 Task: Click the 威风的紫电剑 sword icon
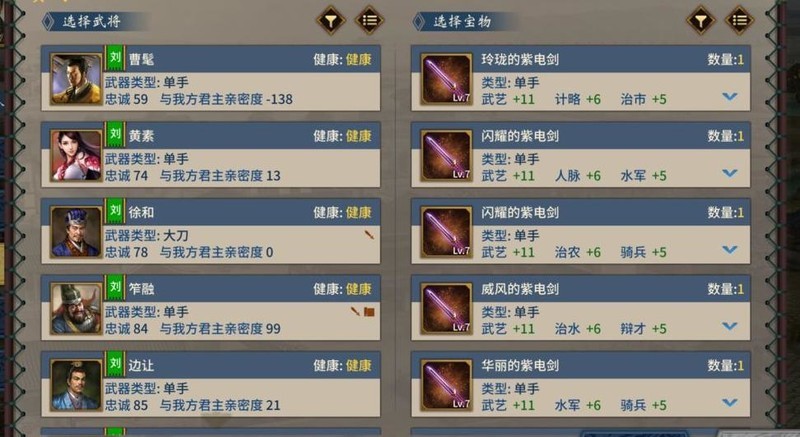click(446, 309)
